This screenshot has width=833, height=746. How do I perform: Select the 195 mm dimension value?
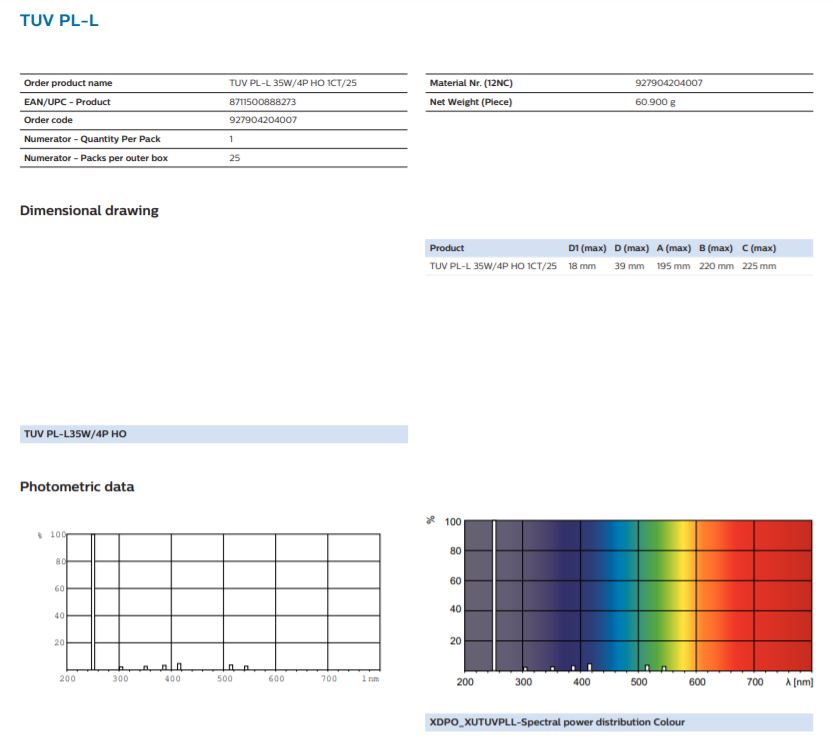673,266
